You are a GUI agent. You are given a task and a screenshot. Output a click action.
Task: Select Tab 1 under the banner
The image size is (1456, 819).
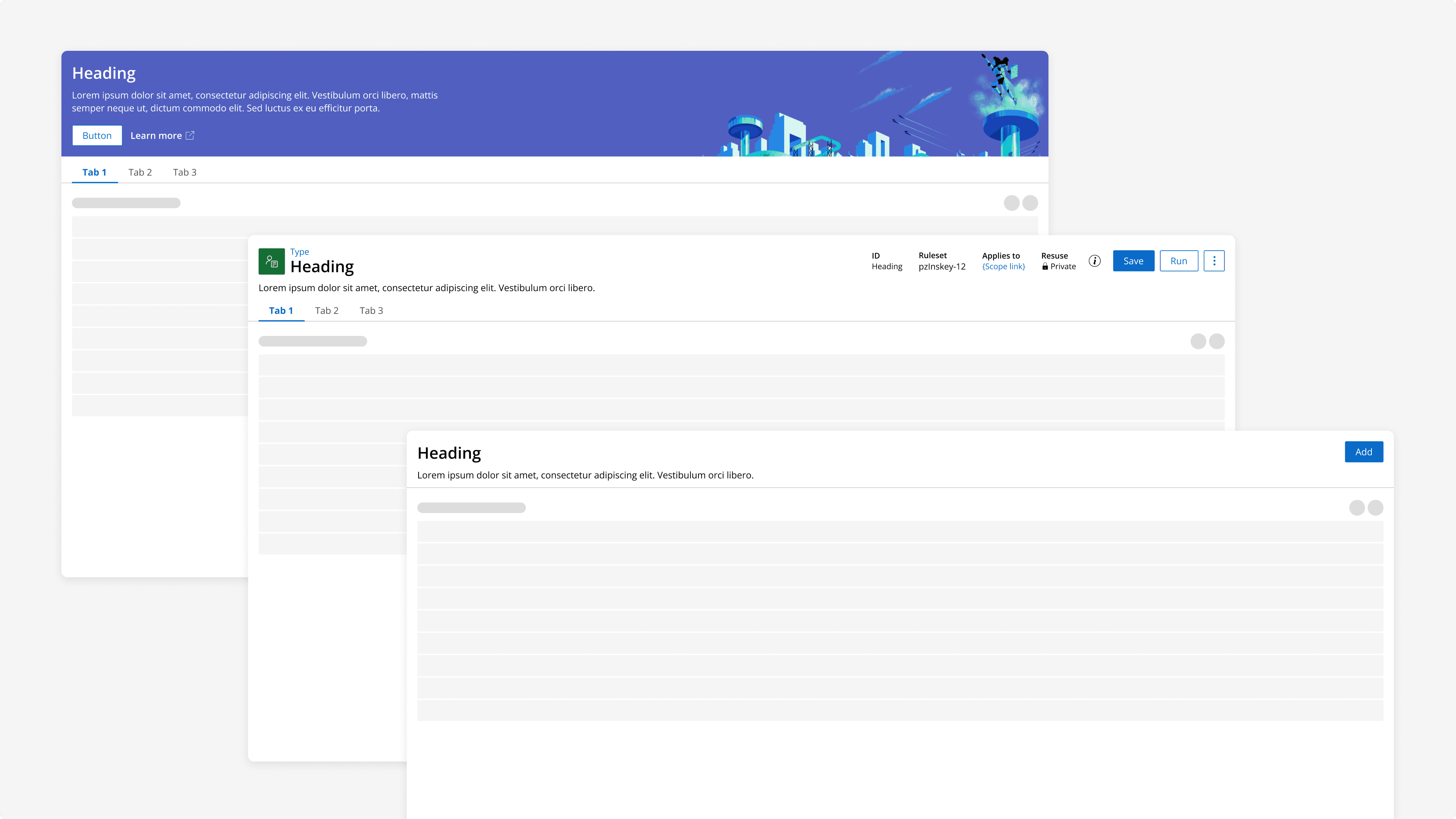click(94, 173)
